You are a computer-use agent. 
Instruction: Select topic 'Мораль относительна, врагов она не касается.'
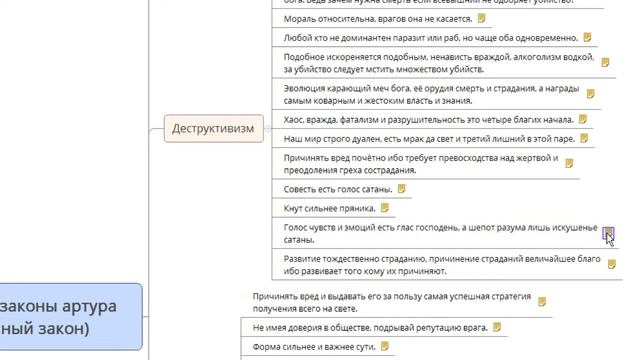click(378, 19)
